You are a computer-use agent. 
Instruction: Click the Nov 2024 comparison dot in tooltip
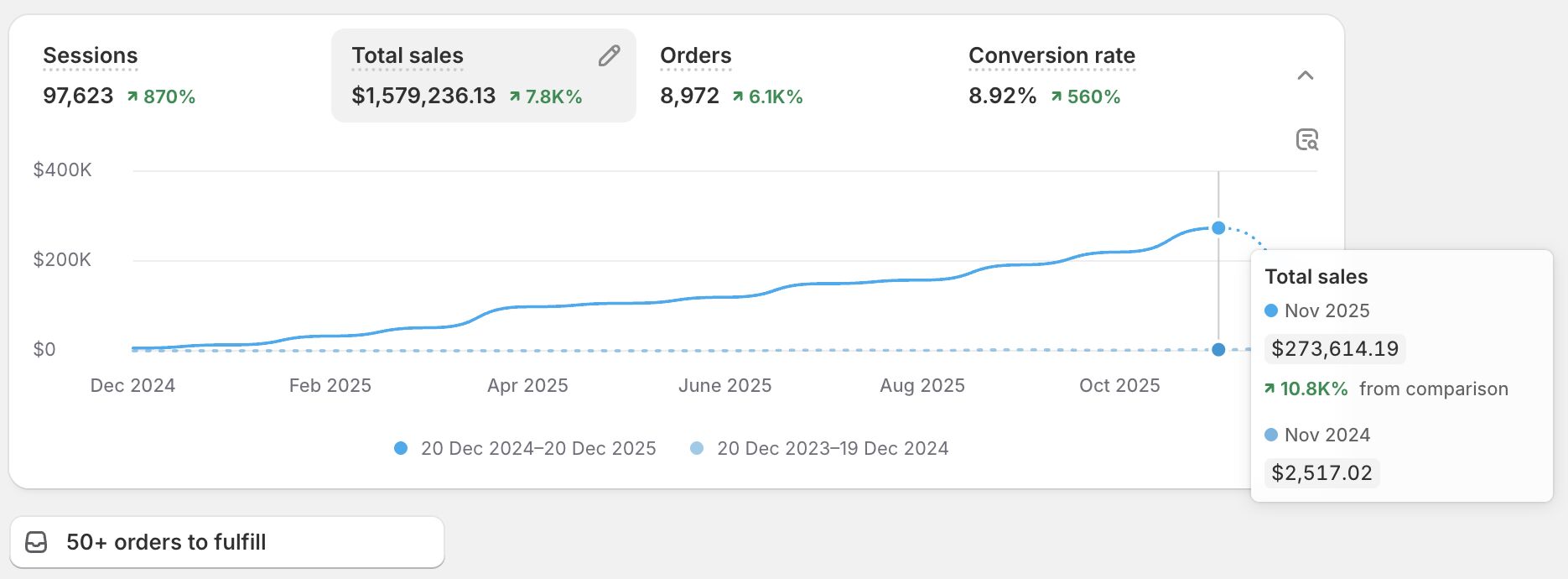point(1269,435)
